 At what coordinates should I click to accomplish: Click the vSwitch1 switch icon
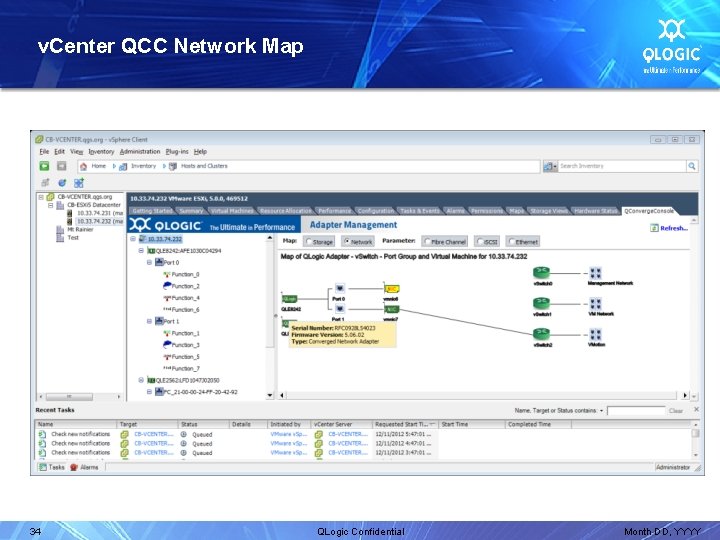(541, 304)
